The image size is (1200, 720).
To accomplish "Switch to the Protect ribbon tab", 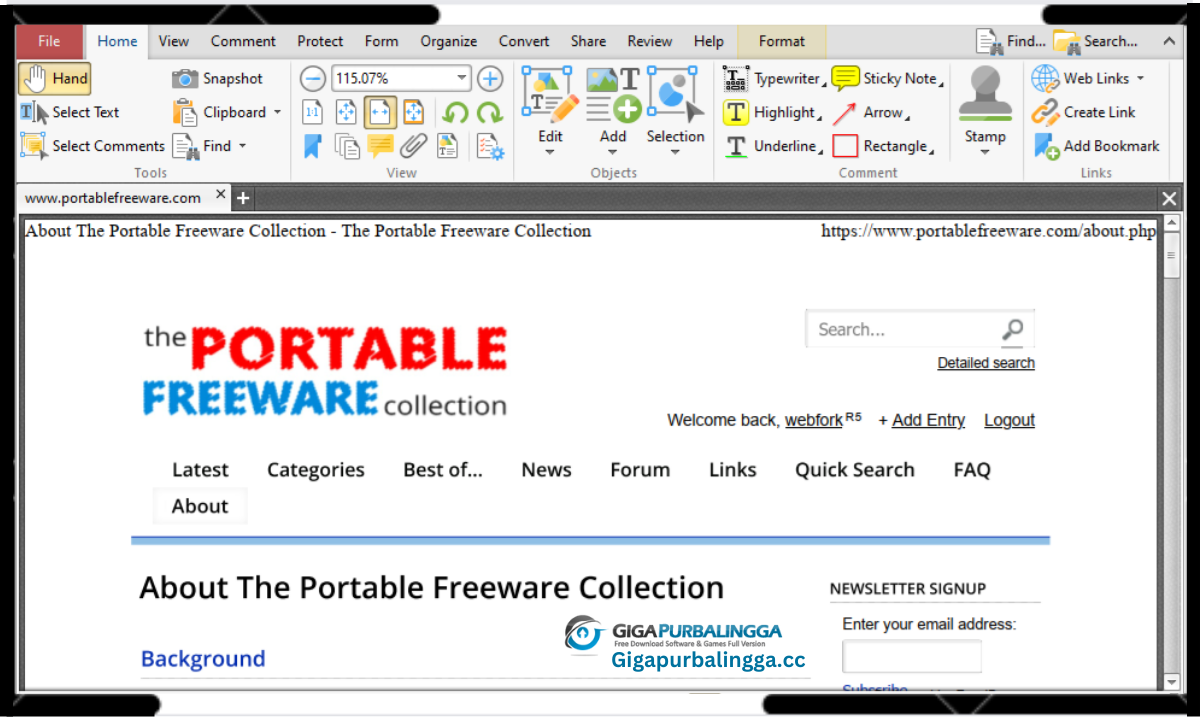I will (320, 41).
